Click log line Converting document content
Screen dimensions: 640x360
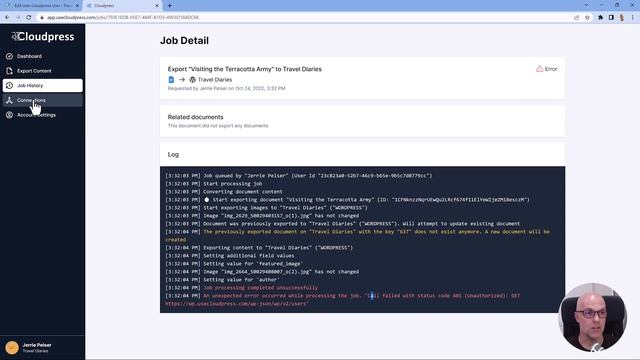pyautogui.click(x=243, y=191)
